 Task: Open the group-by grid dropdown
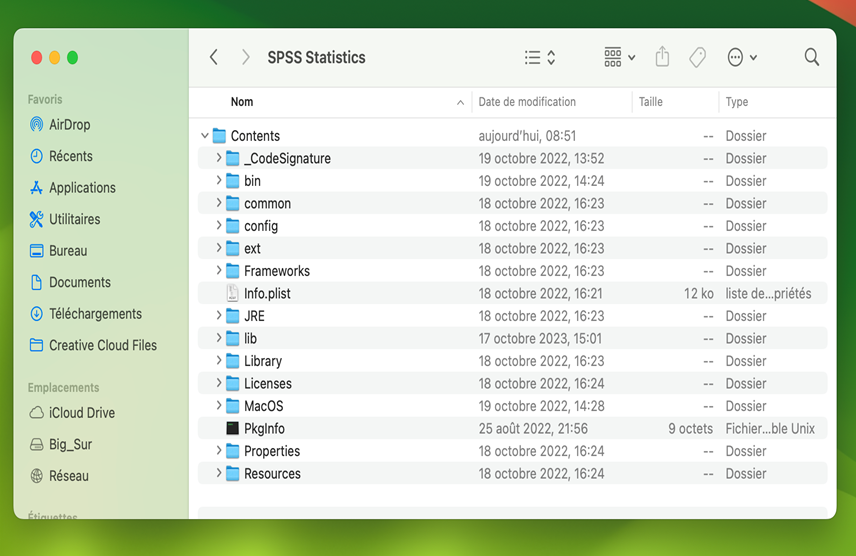click(x=619, y=58)
